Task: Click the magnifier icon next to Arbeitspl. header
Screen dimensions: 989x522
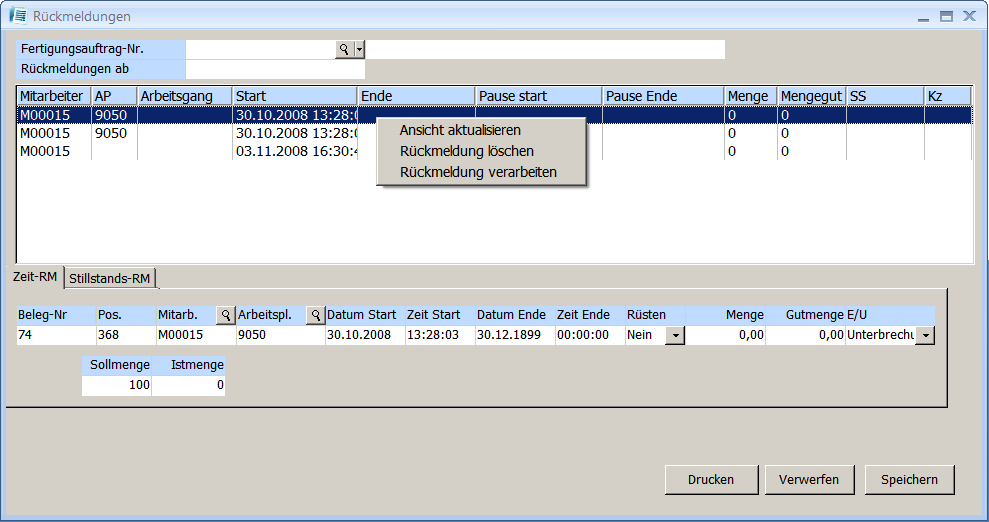Action: tap(315, 315)
